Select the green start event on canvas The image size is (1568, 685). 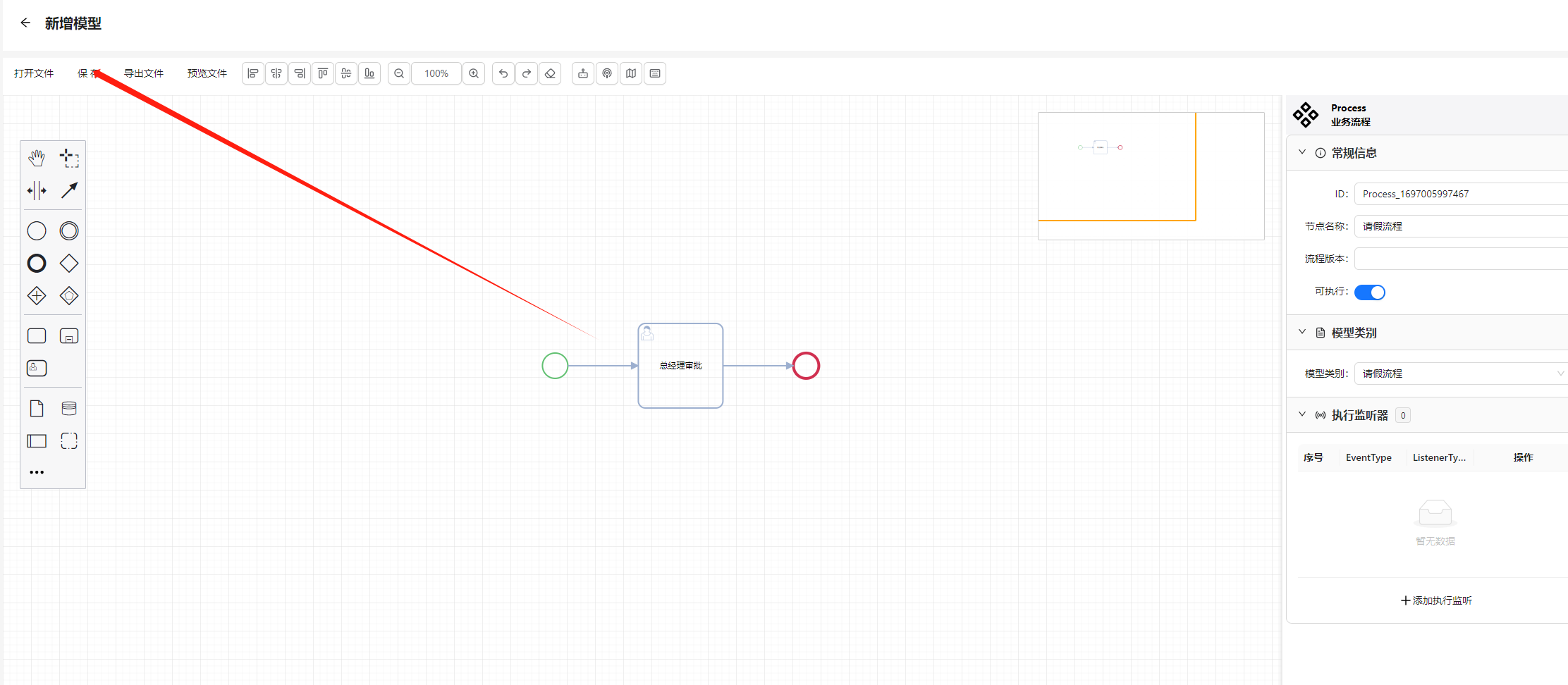(x=555, y=366)
